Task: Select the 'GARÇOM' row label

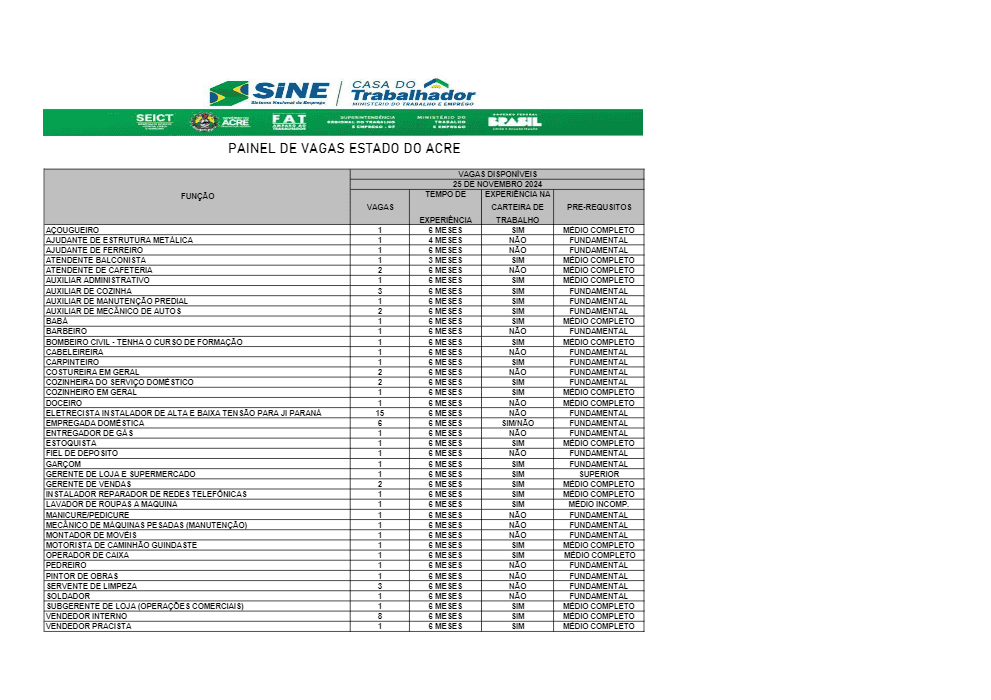Action: pos(63,464)
